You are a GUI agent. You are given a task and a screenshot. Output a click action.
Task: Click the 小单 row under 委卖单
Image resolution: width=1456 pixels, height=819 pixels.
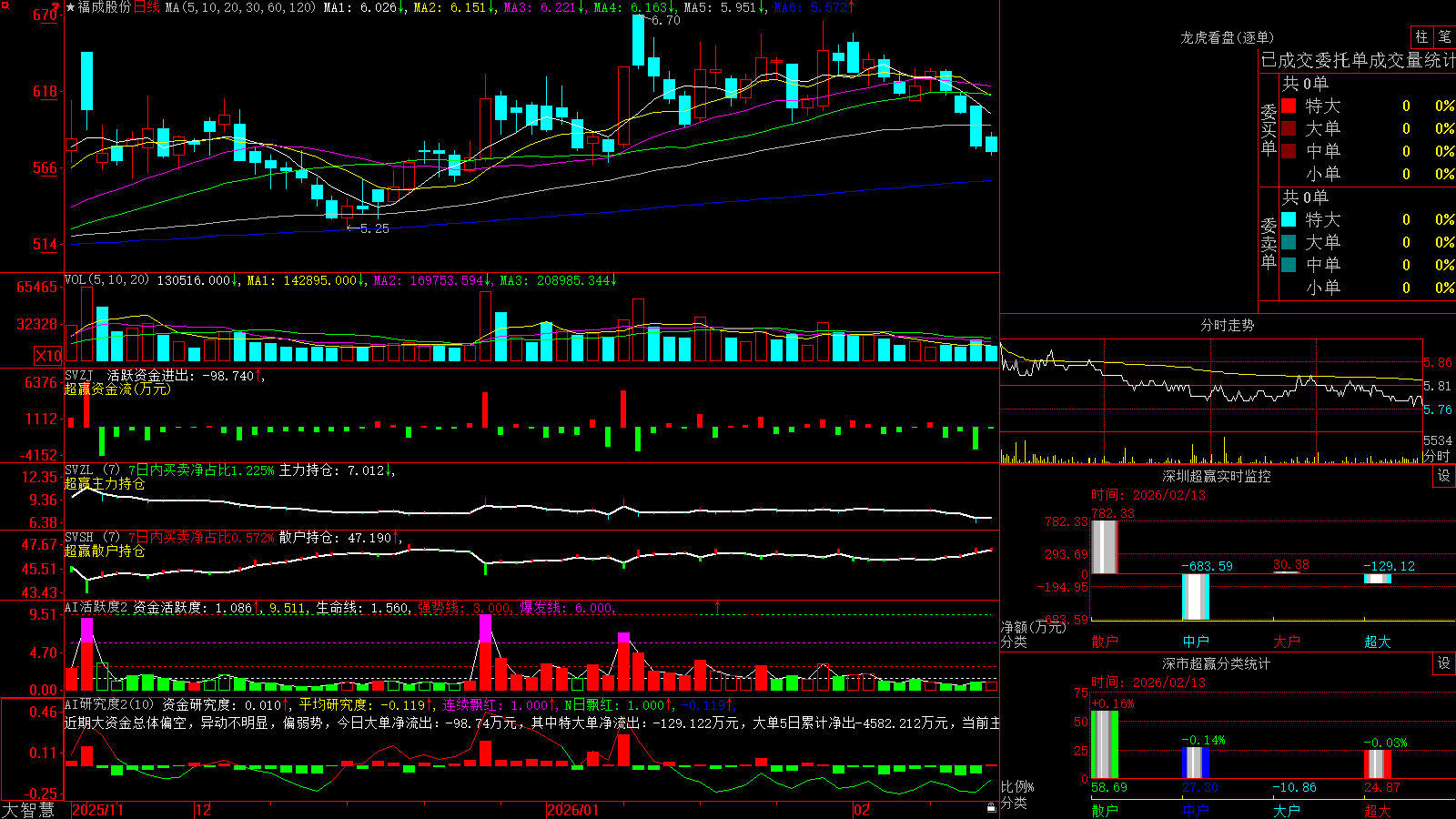1367,288
